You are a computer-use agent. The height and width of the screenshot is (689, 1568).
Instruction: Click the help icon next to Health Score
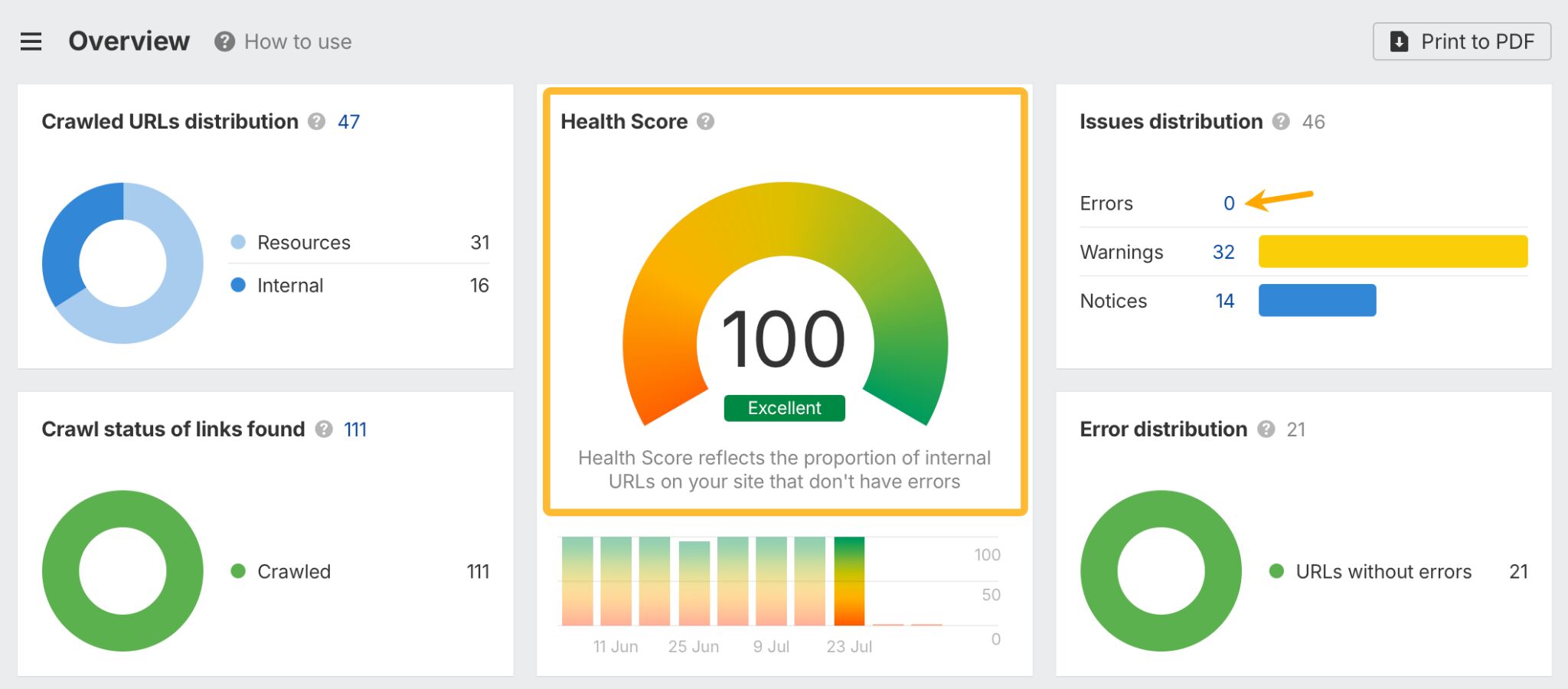[706, 121]
